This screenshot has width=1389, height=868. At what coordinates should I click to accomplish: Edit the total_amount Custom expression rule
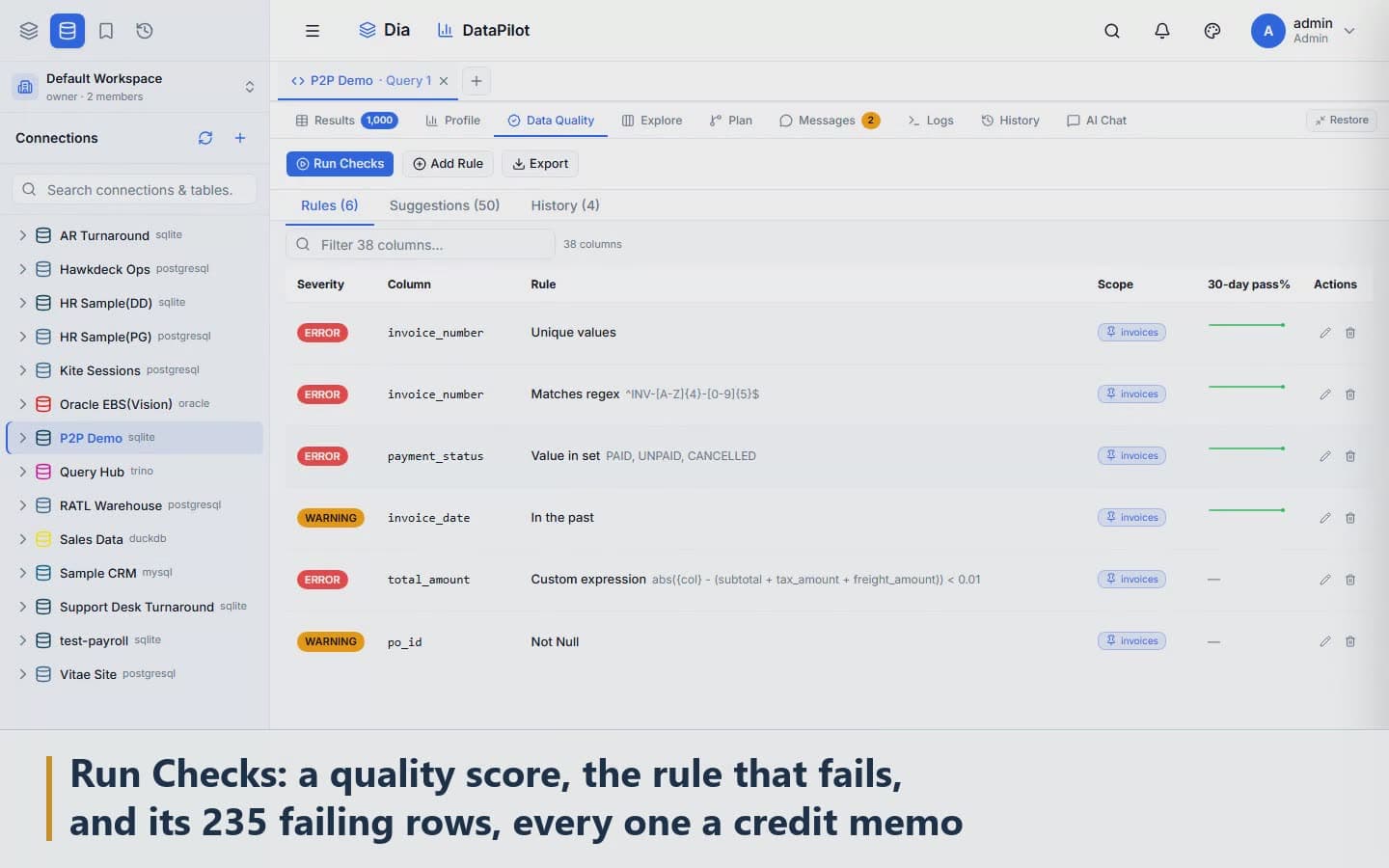tap(1325, 580)
